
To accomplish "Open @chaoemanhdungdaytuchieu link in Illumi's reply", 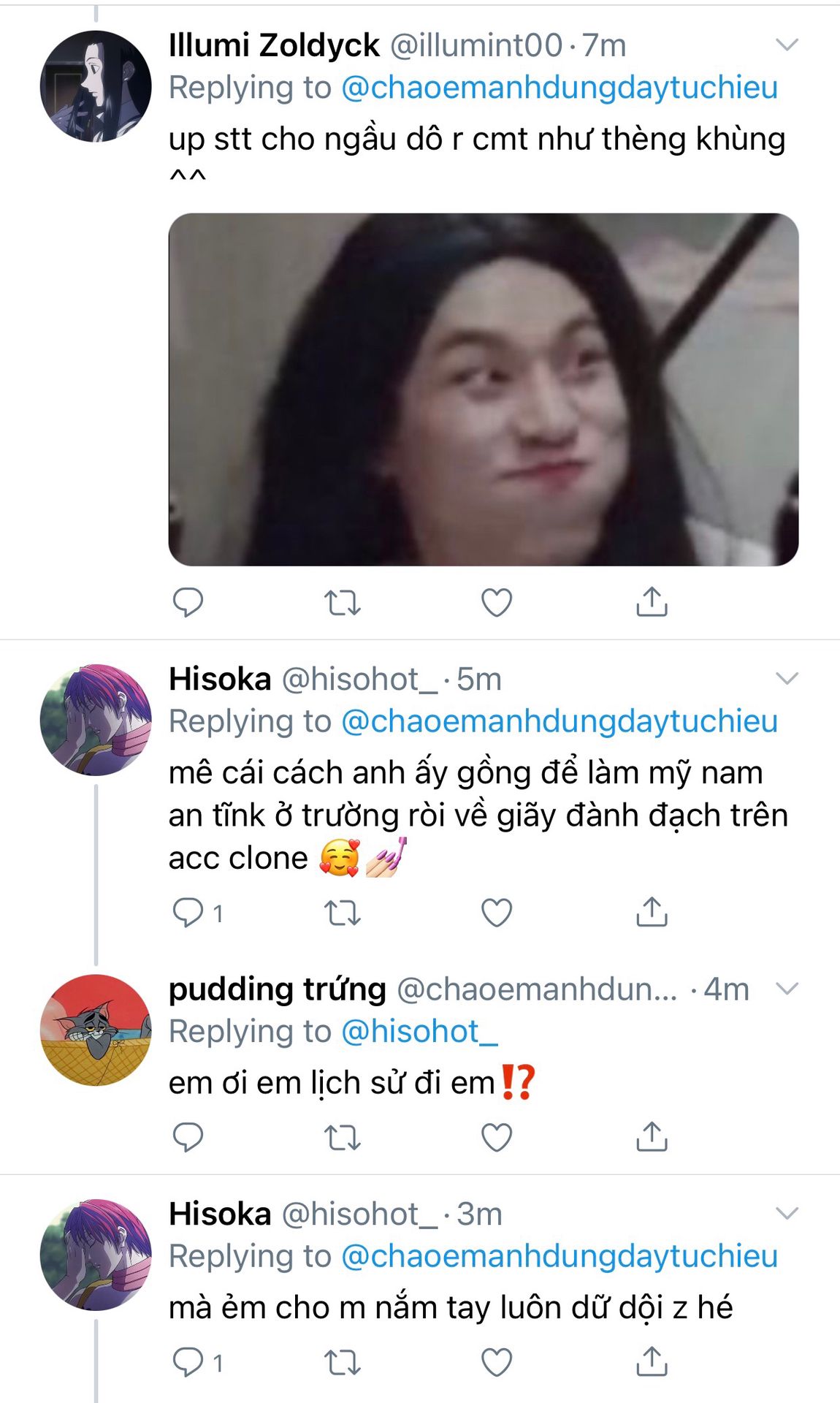I will click(x=560, y=88).
